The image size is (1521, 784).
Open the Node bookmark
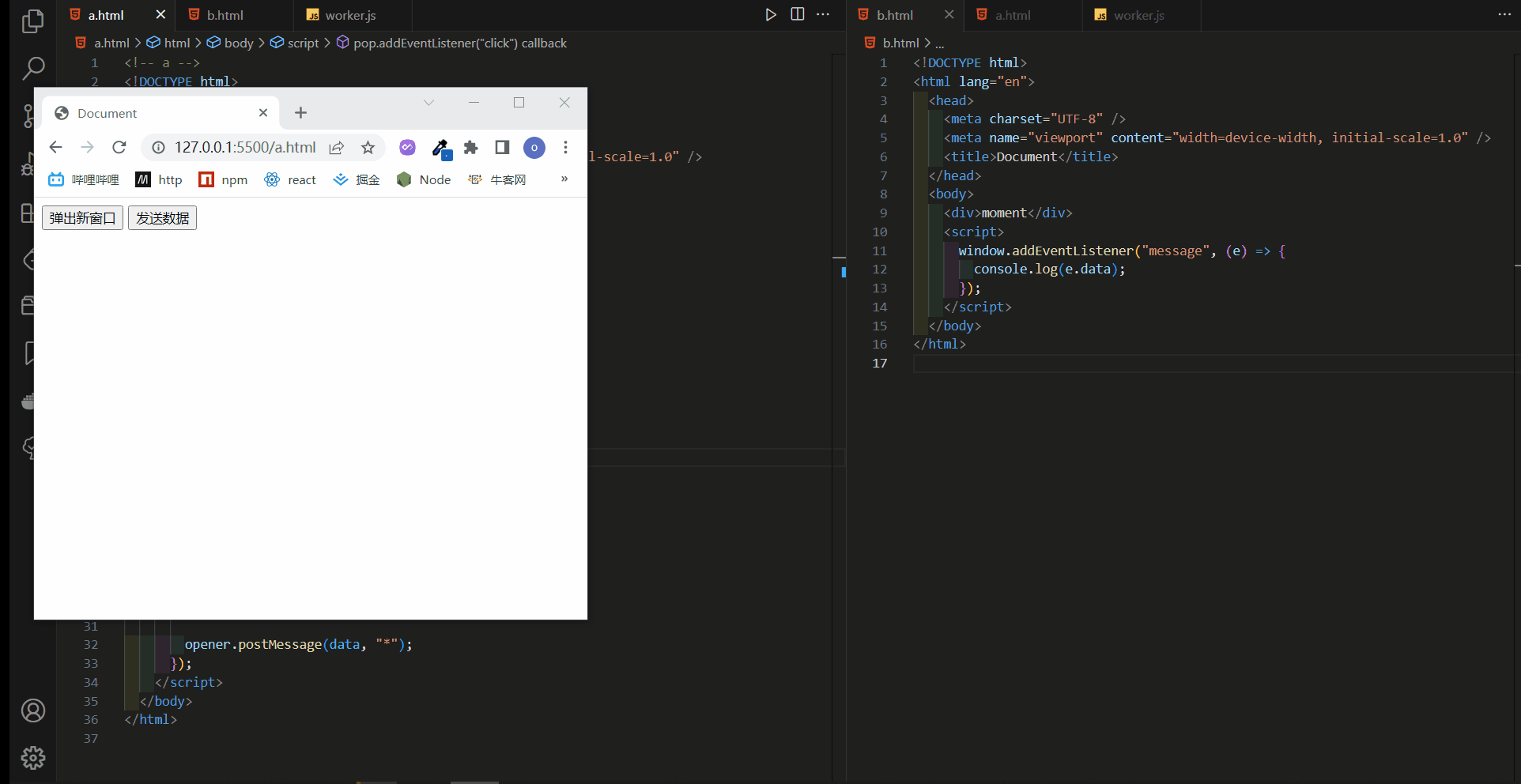424,179
